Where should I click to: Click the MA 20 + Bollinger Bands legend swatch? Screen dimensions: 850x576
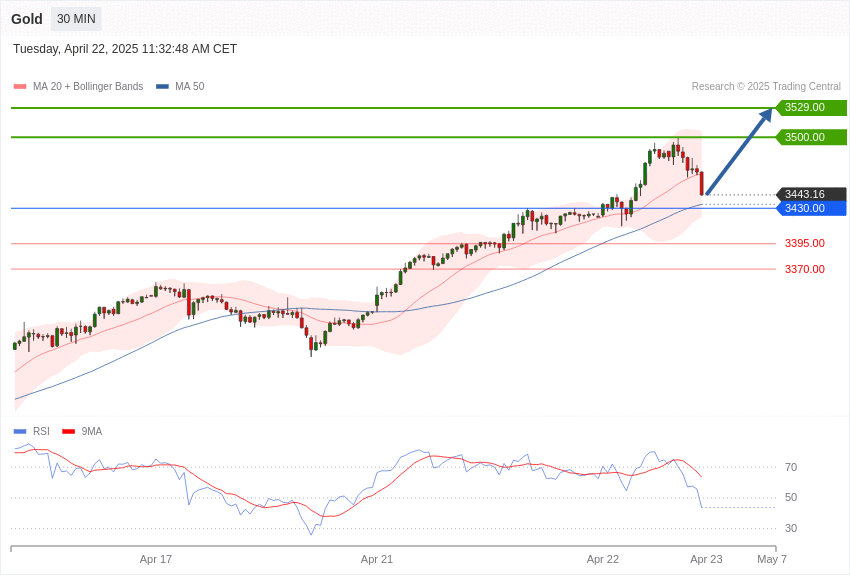click(20, 86)
